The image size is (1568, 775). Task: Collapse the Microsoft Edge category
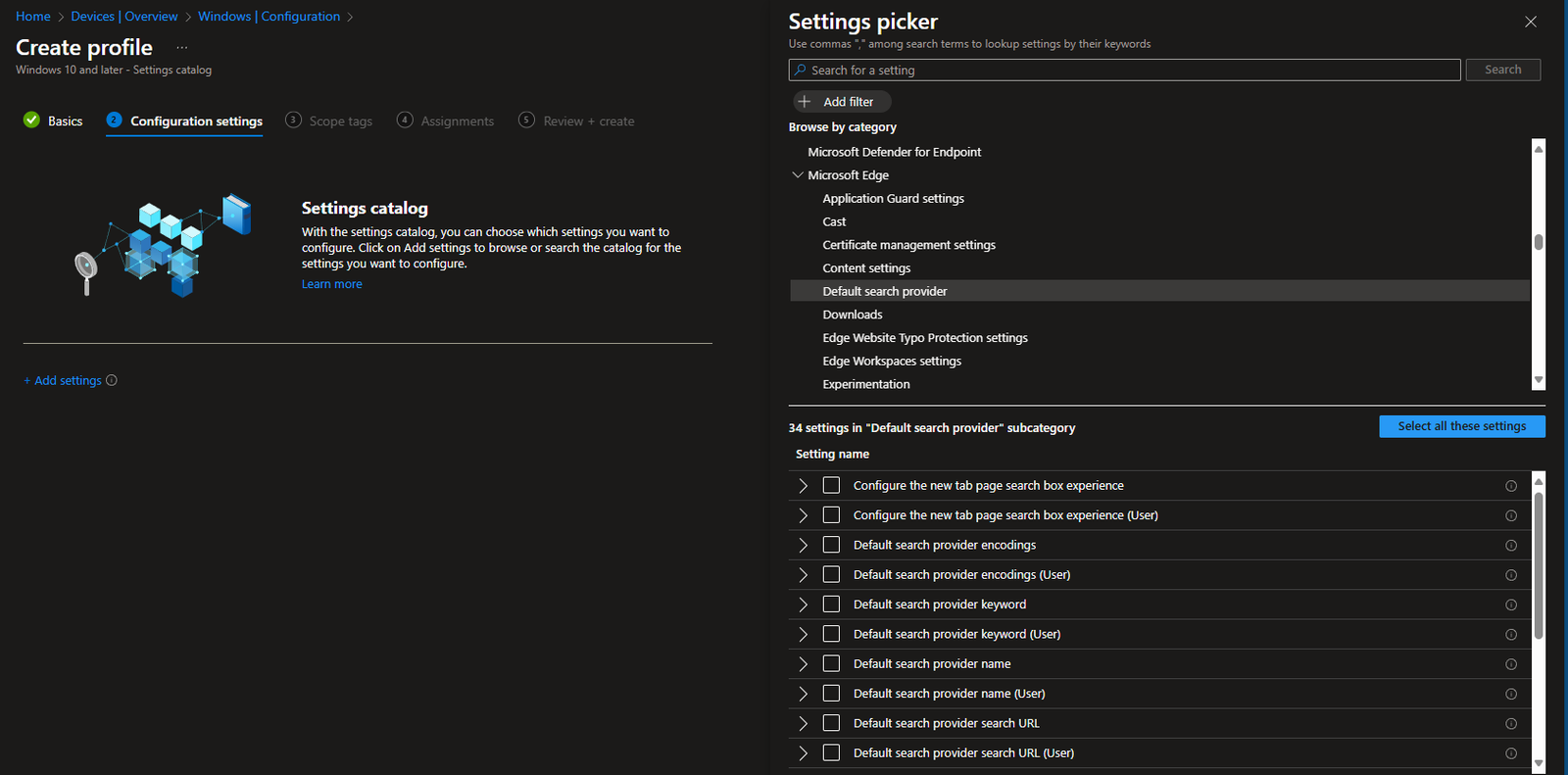pos(798,175)
